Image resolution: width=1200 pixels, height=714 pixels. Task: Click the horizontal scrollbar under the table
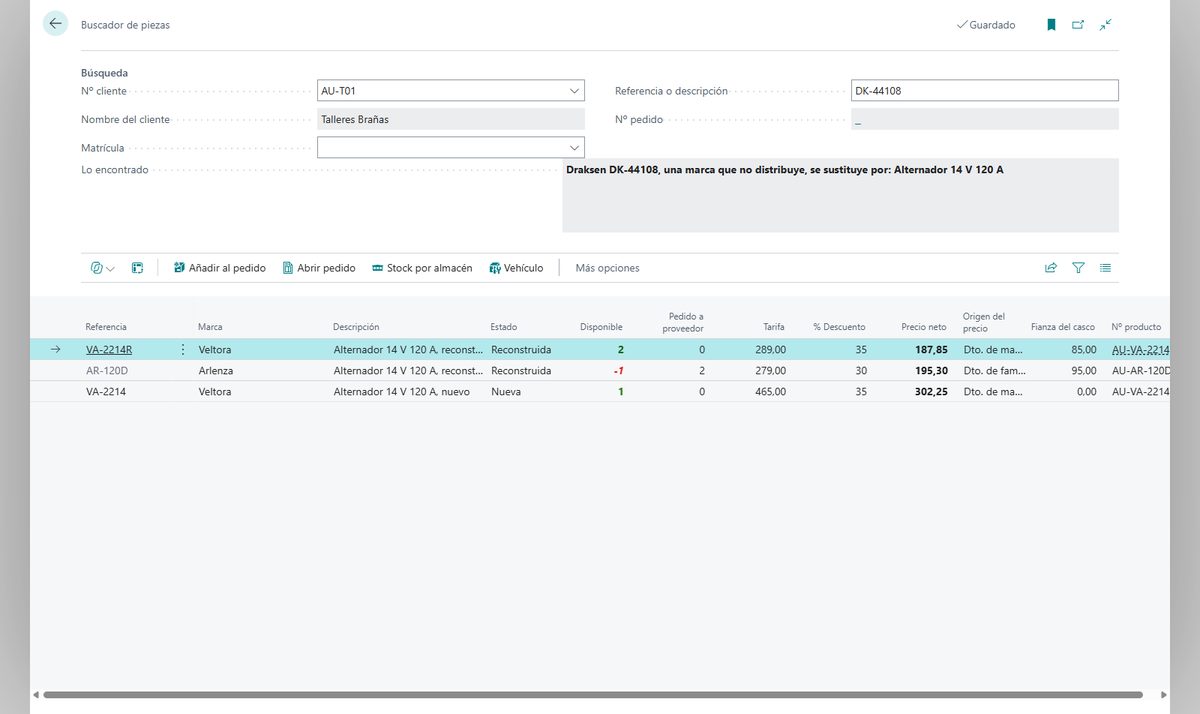[x=593, y=695]
